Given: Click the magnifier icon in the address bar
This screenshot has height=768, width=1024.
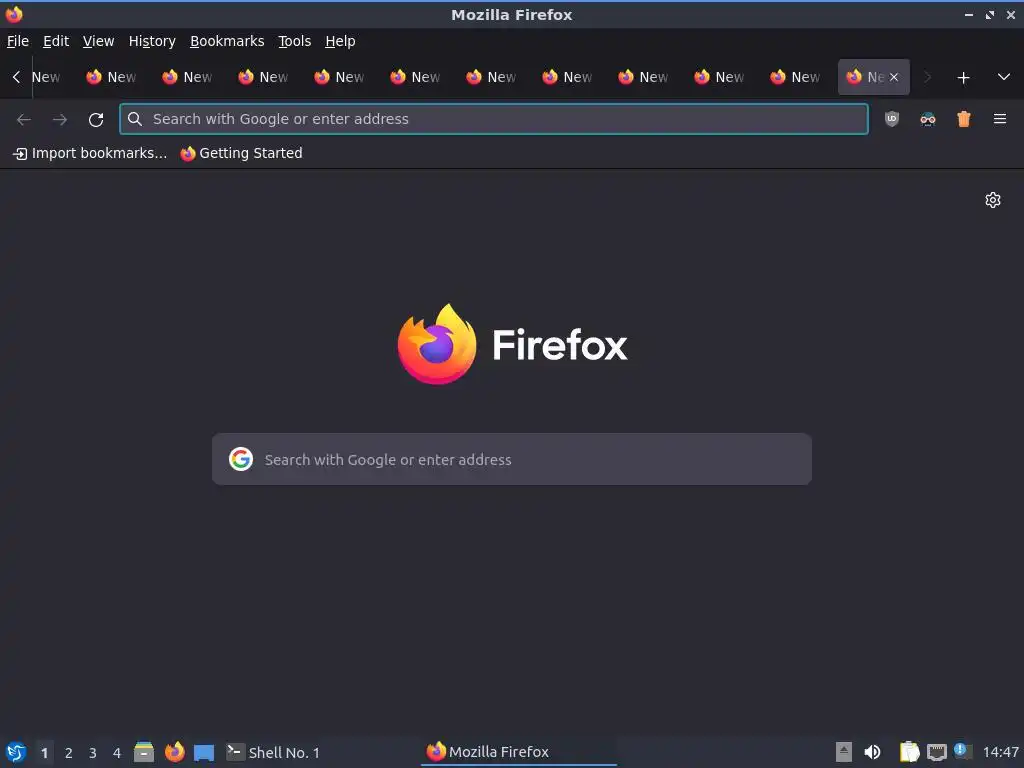Looking at the screenshot, I should pos(135,119).
